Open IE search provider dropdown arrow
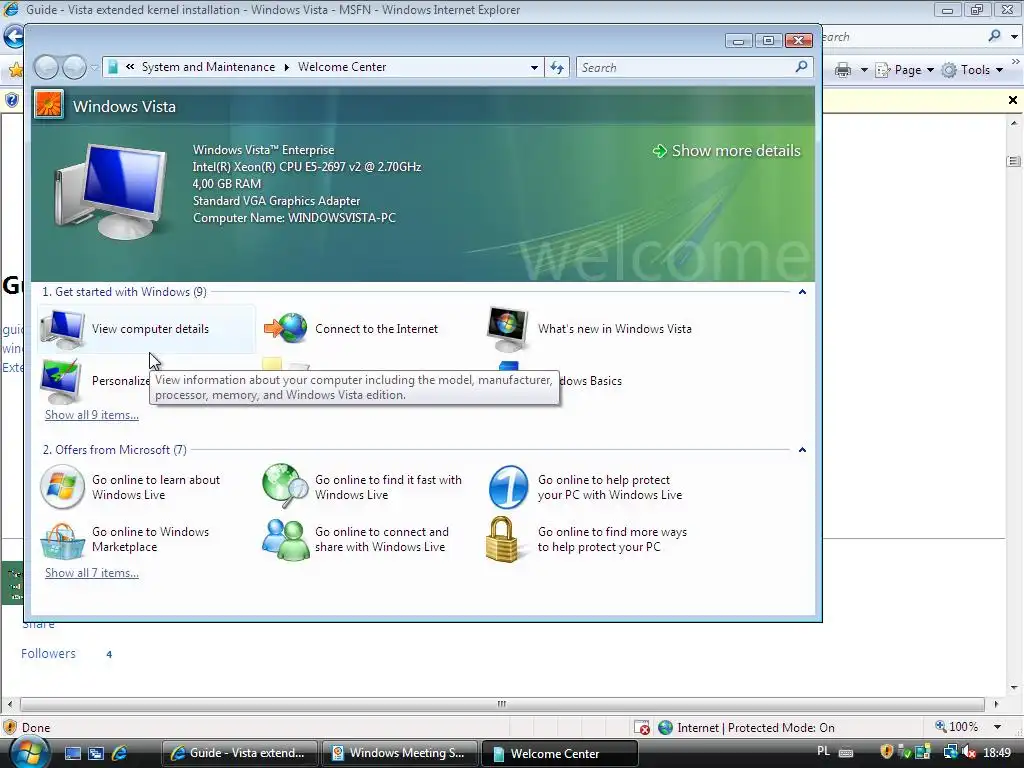 (x=1014, y=37)
